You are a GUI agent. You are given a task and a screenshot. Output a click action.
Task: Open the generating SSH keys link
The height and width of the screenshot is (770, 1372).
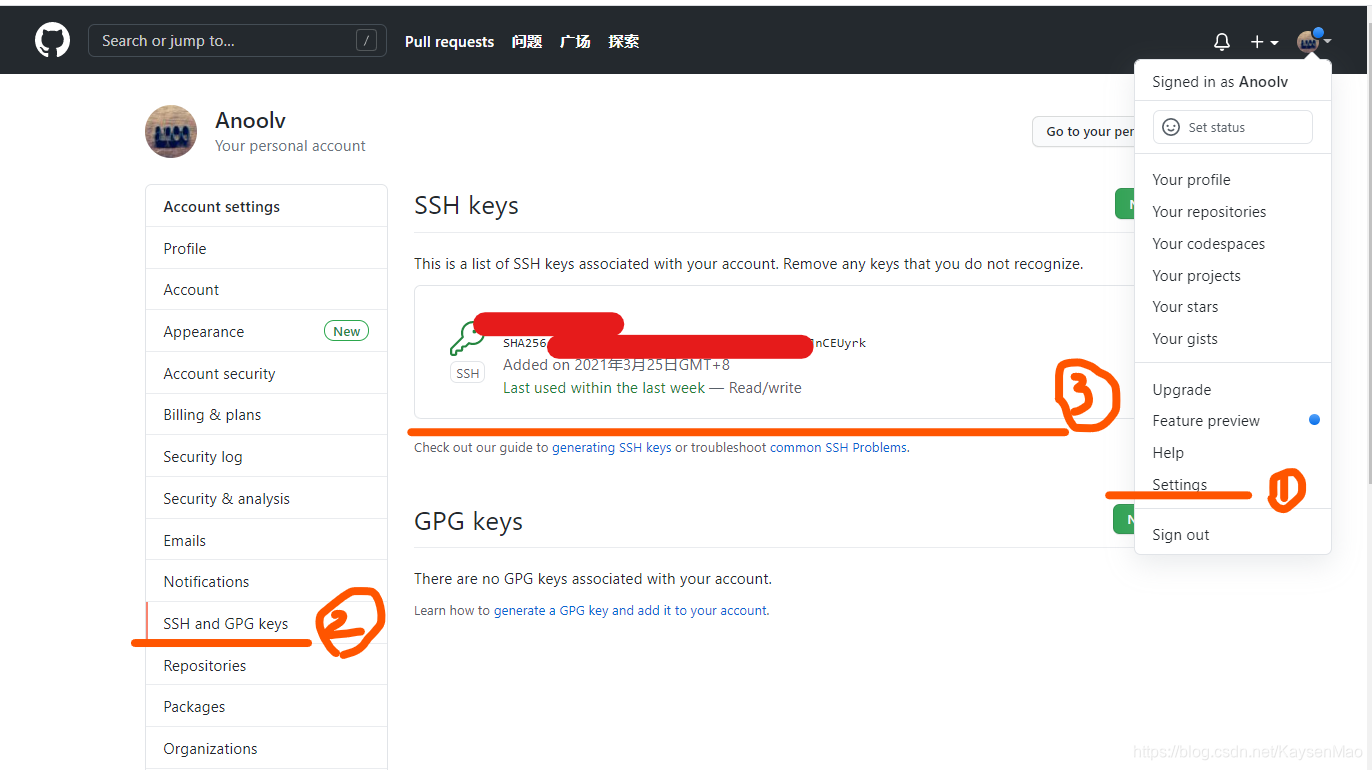612,448
